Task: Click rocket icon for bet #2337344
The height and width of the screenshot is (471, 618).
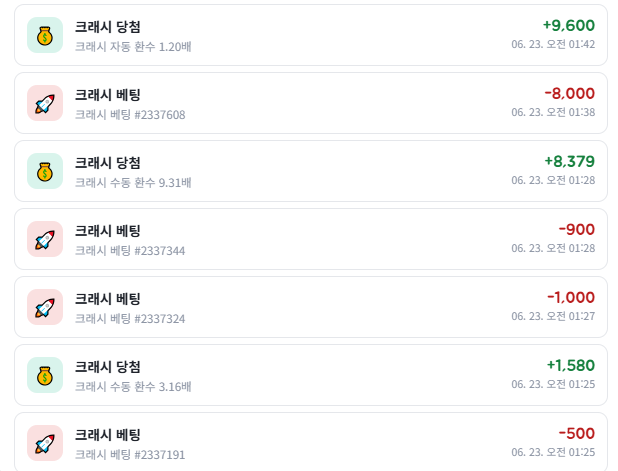Action: pyautogui.click(x=45, y=239)
